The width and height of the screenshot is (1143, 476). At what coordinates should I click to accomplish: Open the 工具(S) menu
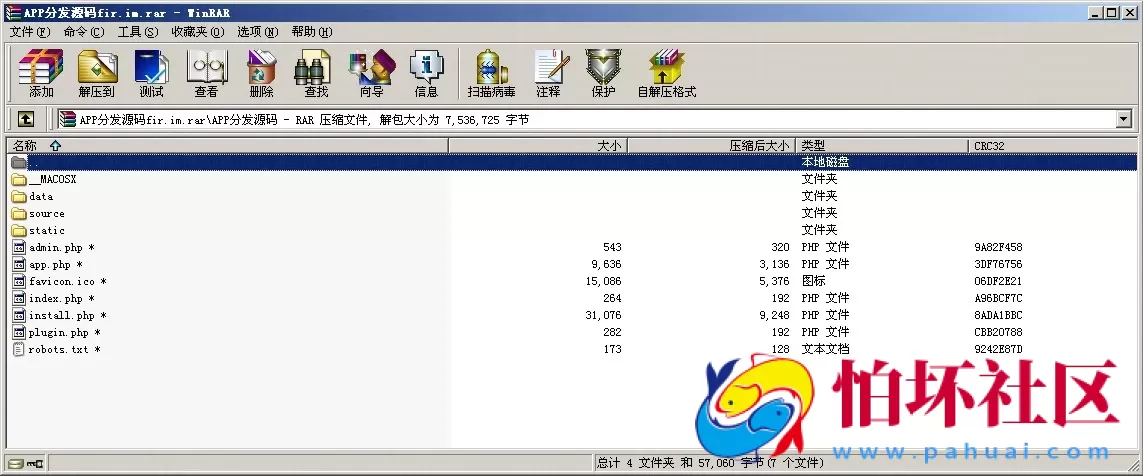click(138, 32)
